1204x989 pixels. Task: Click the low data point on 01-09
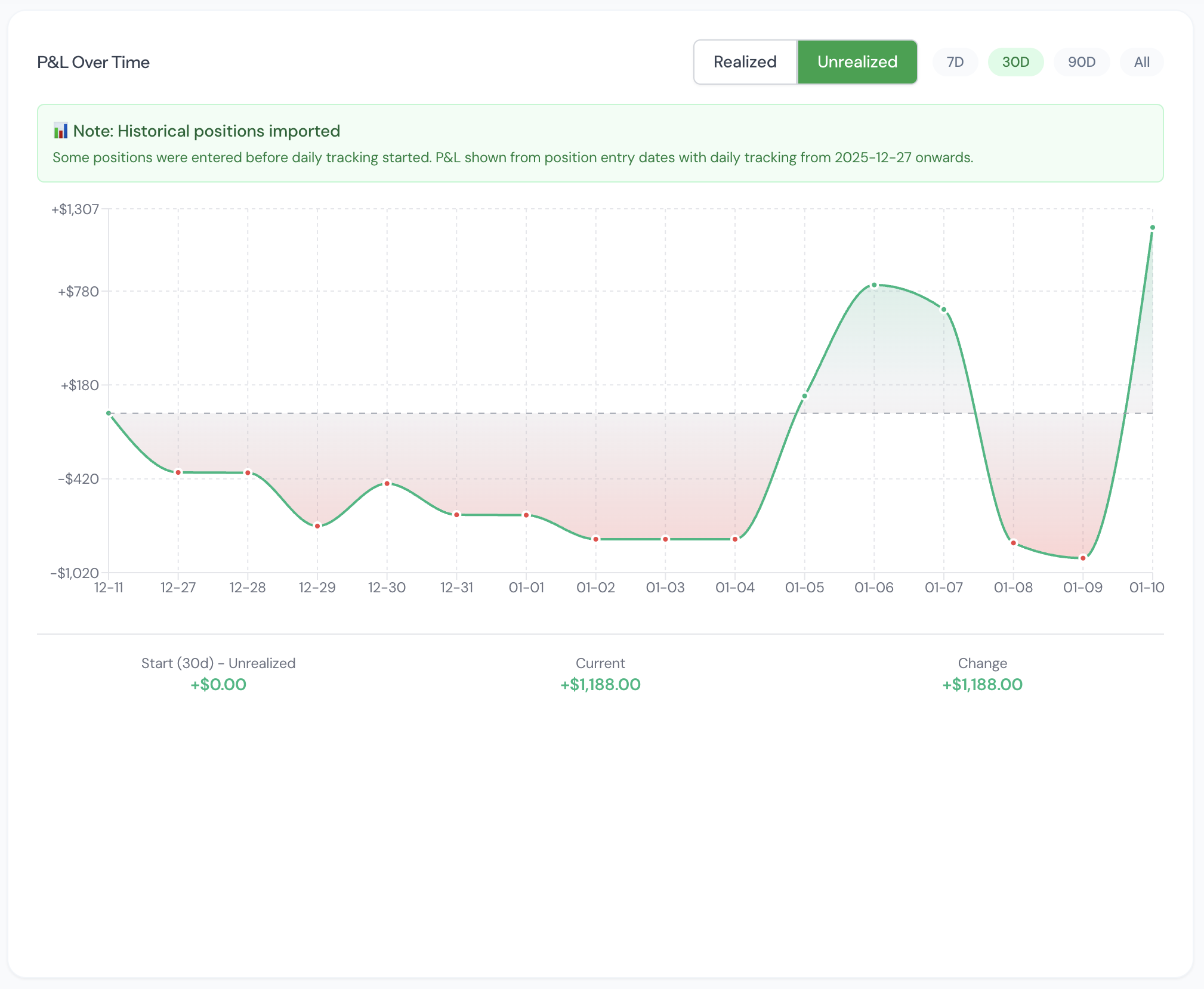(x=1083, y=558)
